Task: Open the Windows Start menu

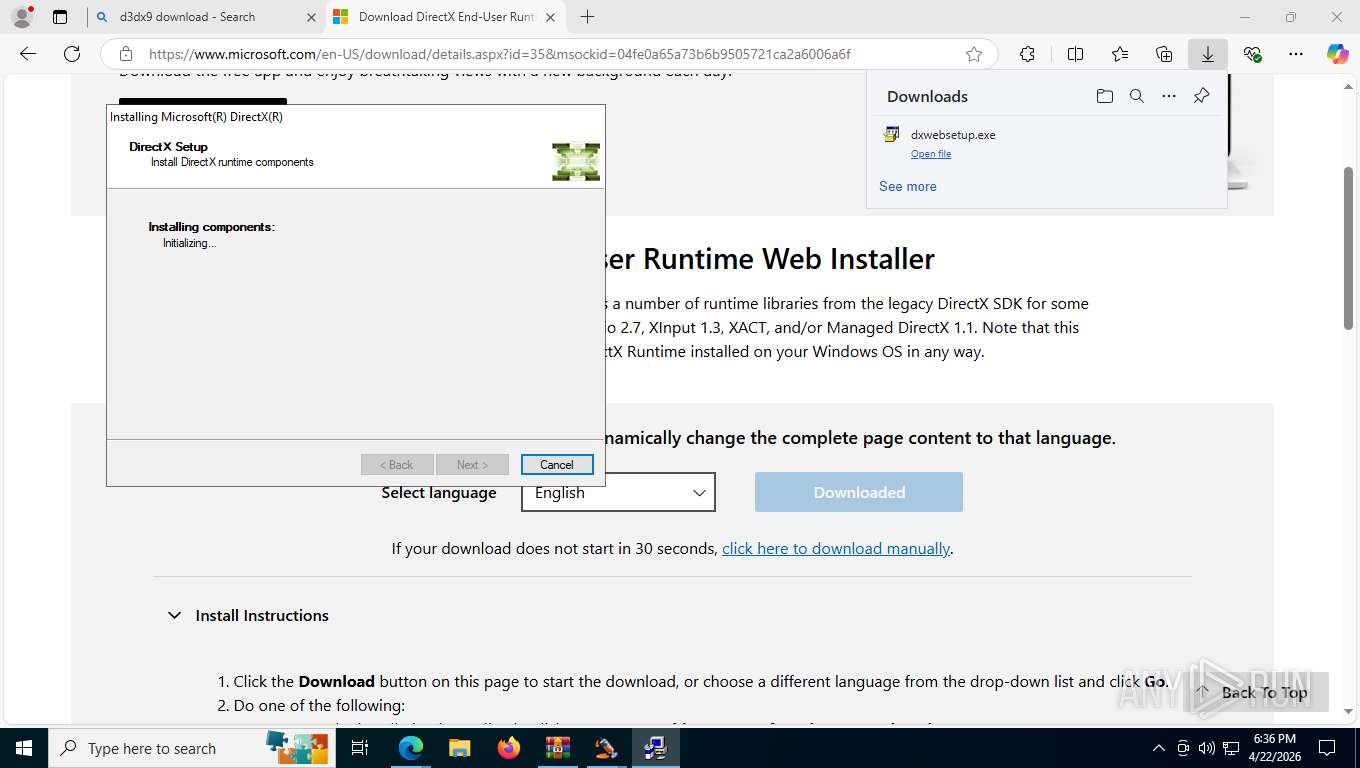Action: point(24,748)
